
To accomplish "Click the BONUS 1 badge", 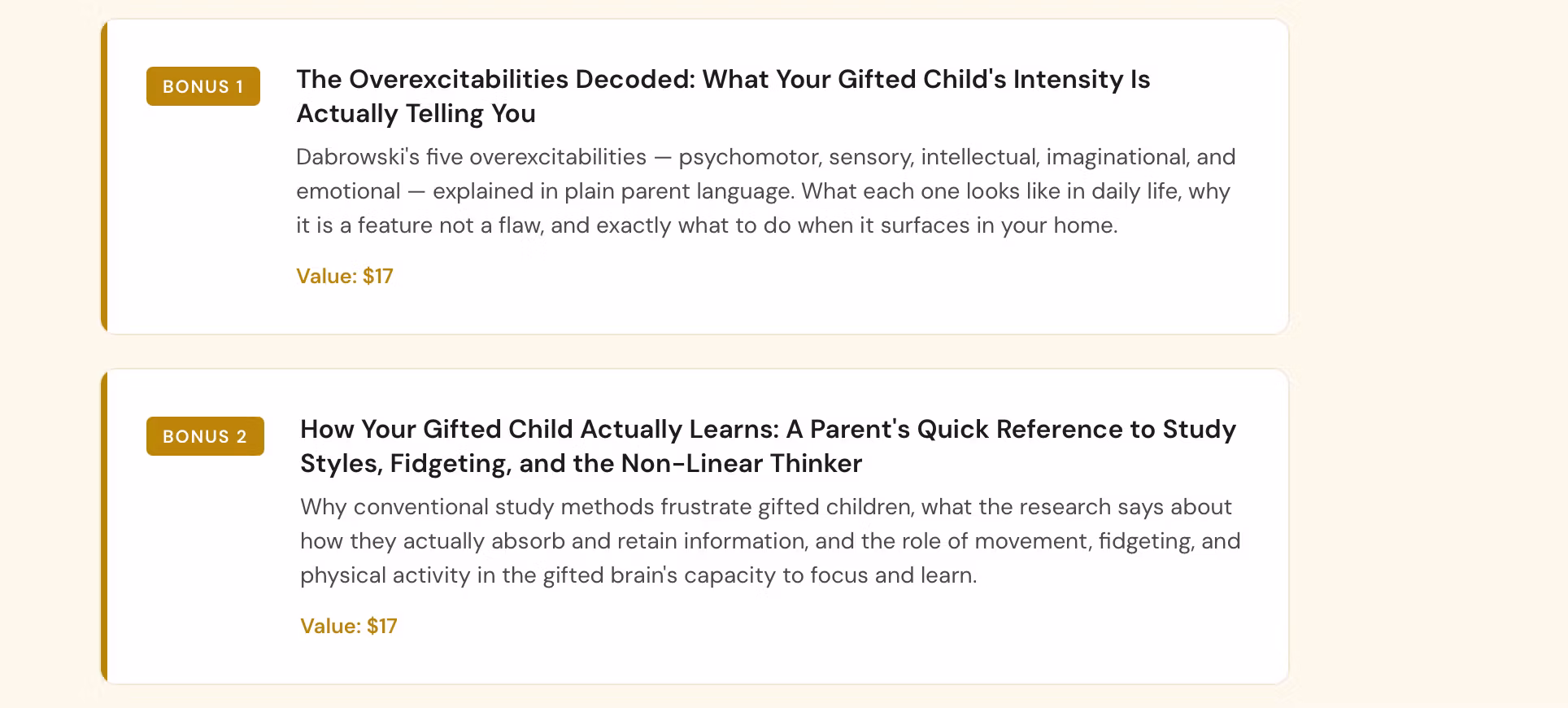I will 203,86.
